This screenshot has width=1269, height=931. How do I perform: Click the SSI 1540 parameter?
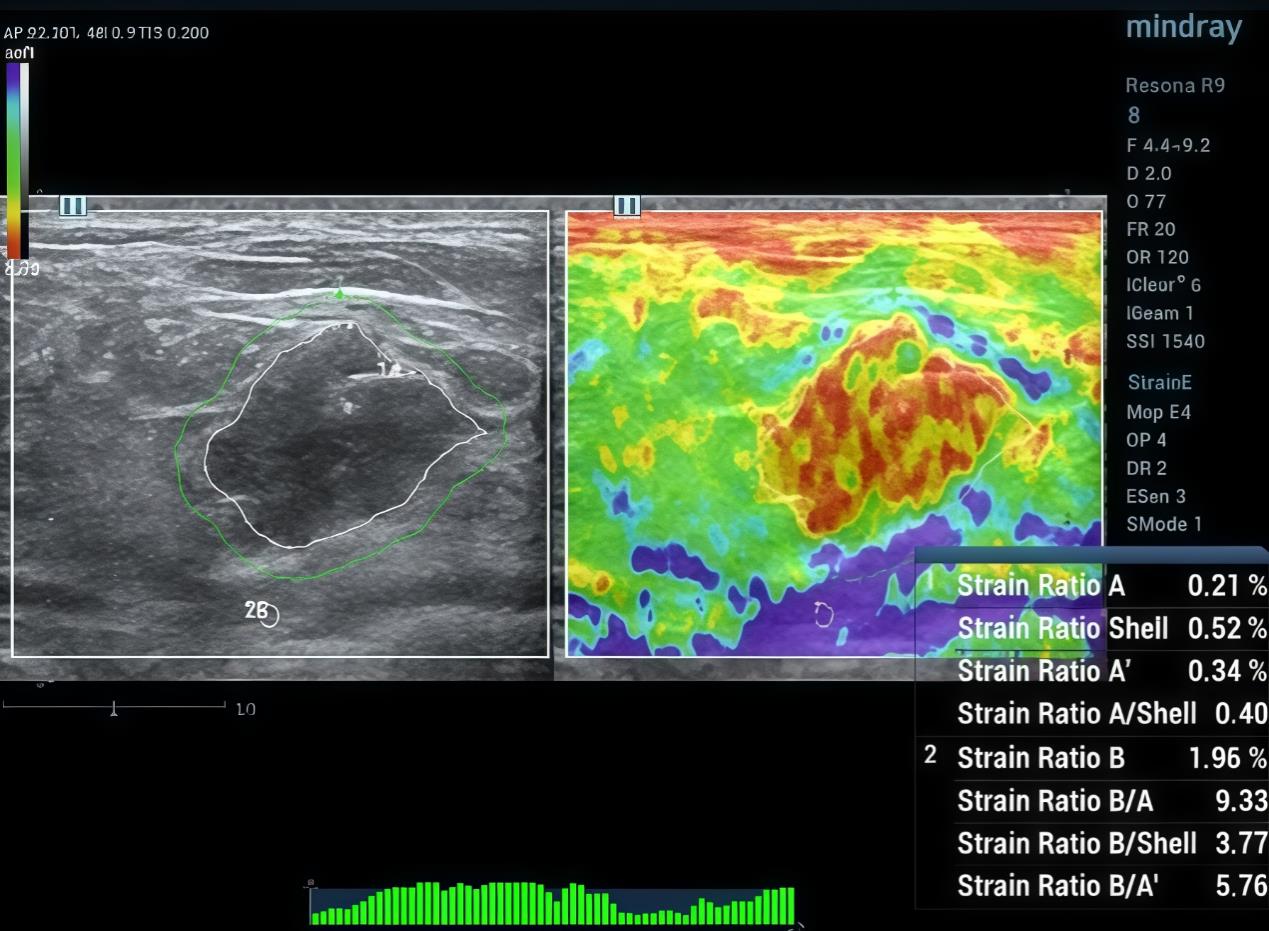pyautogui.click(x=1165, y=341)
